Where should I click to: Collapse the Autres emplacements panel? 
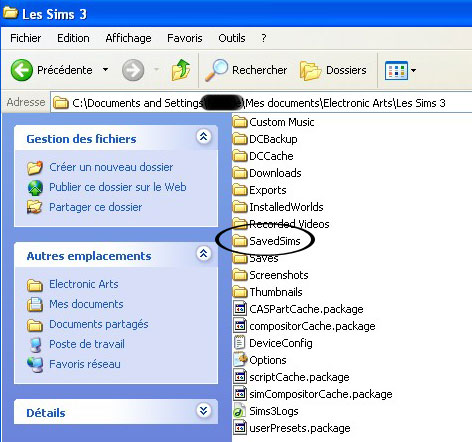click(x=204, y=254)
